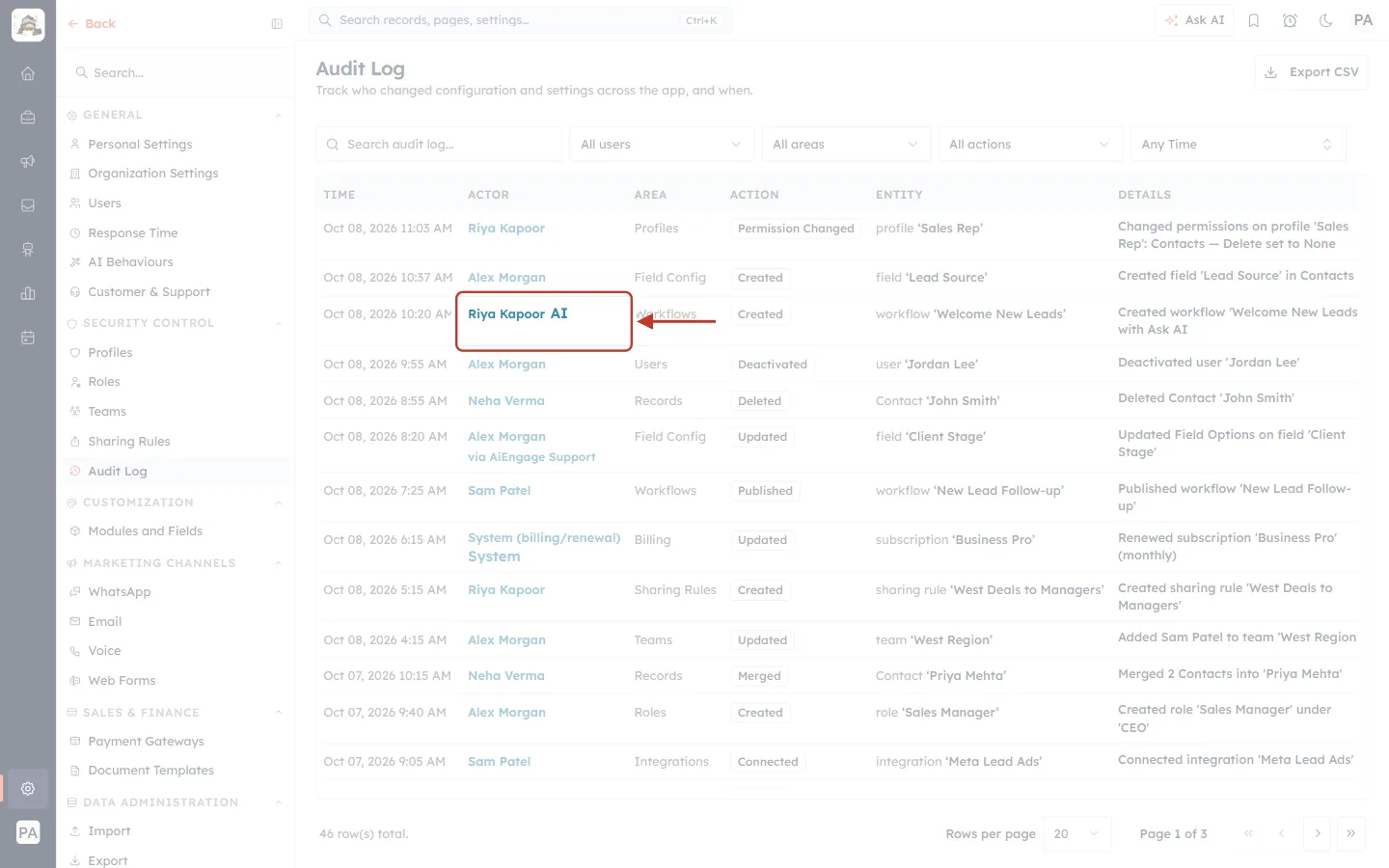Screen dimensions: 1389x868
Task: Open the alarm clock icon in the top bar
Action: [1290, 20]
